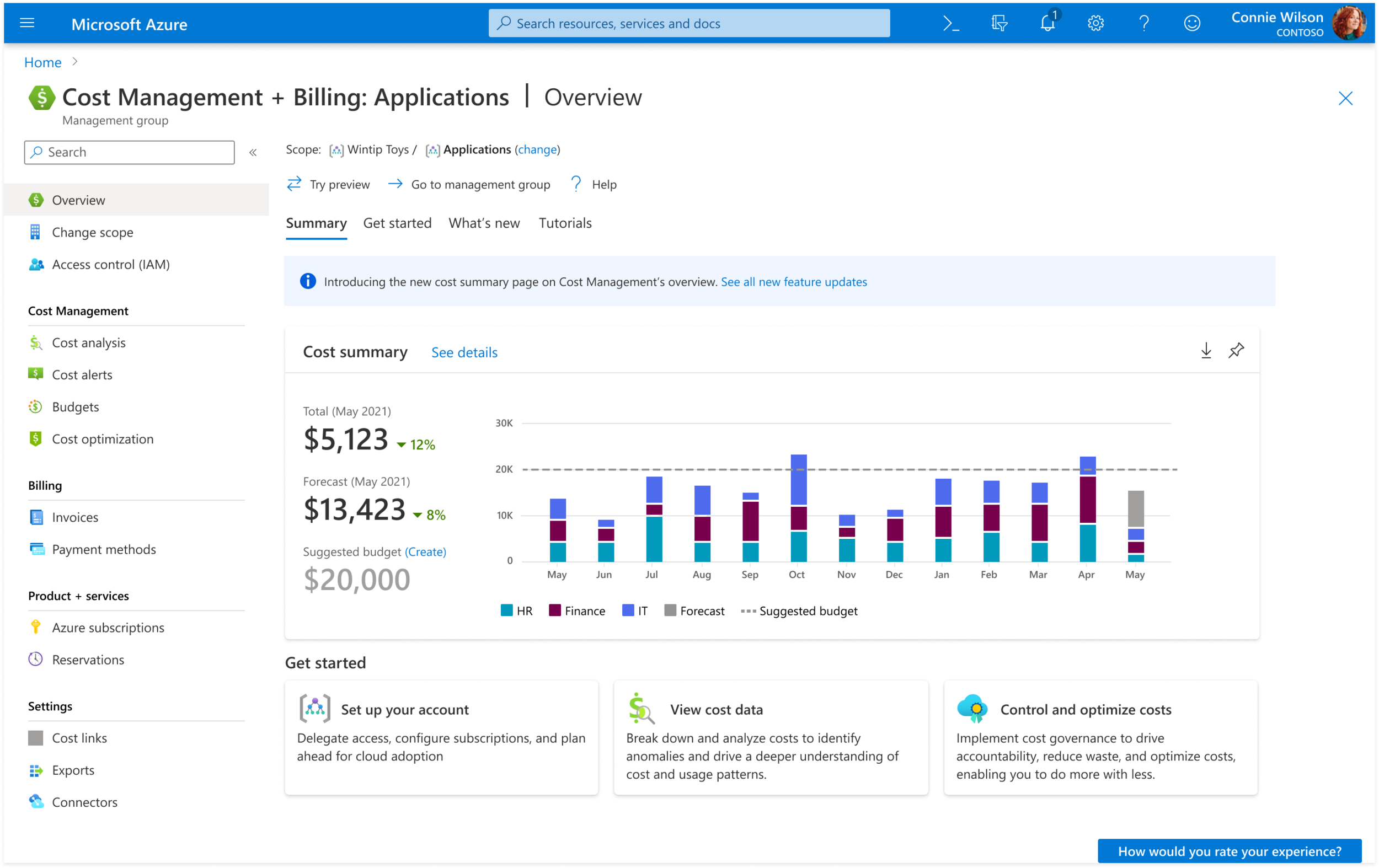Viewport: 1379px width, 868px height.
Task: Open the What's new tab
Action: [x=484, y=223]
